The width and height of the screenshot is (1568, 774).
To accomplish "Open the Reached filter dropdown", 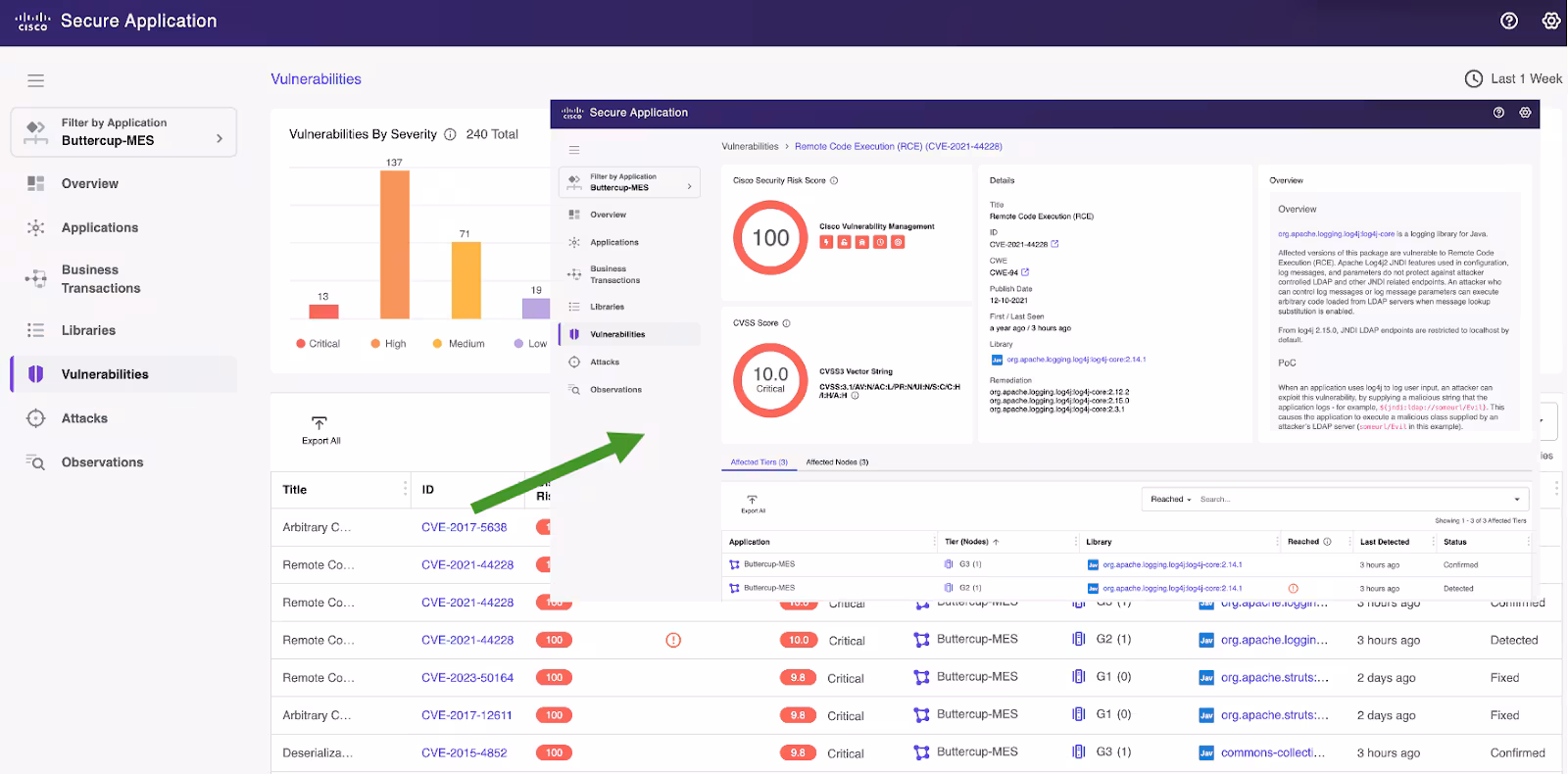I will coord(1171,500).
